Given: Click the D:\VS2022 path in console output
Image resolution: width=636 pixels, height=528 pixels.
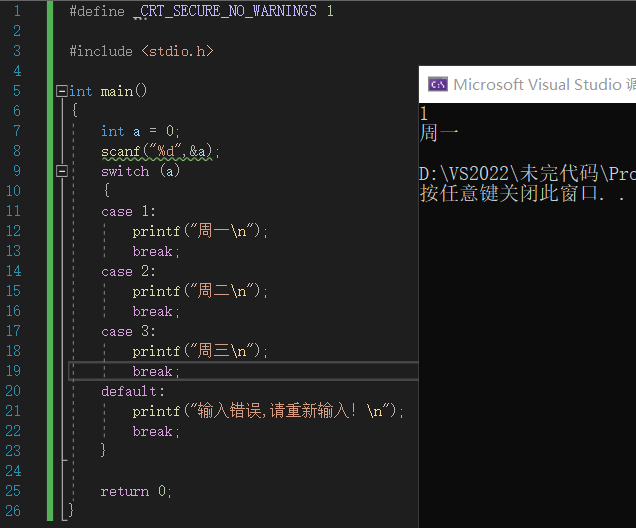Looking at the screenshot, I should (x=527, y=174).
